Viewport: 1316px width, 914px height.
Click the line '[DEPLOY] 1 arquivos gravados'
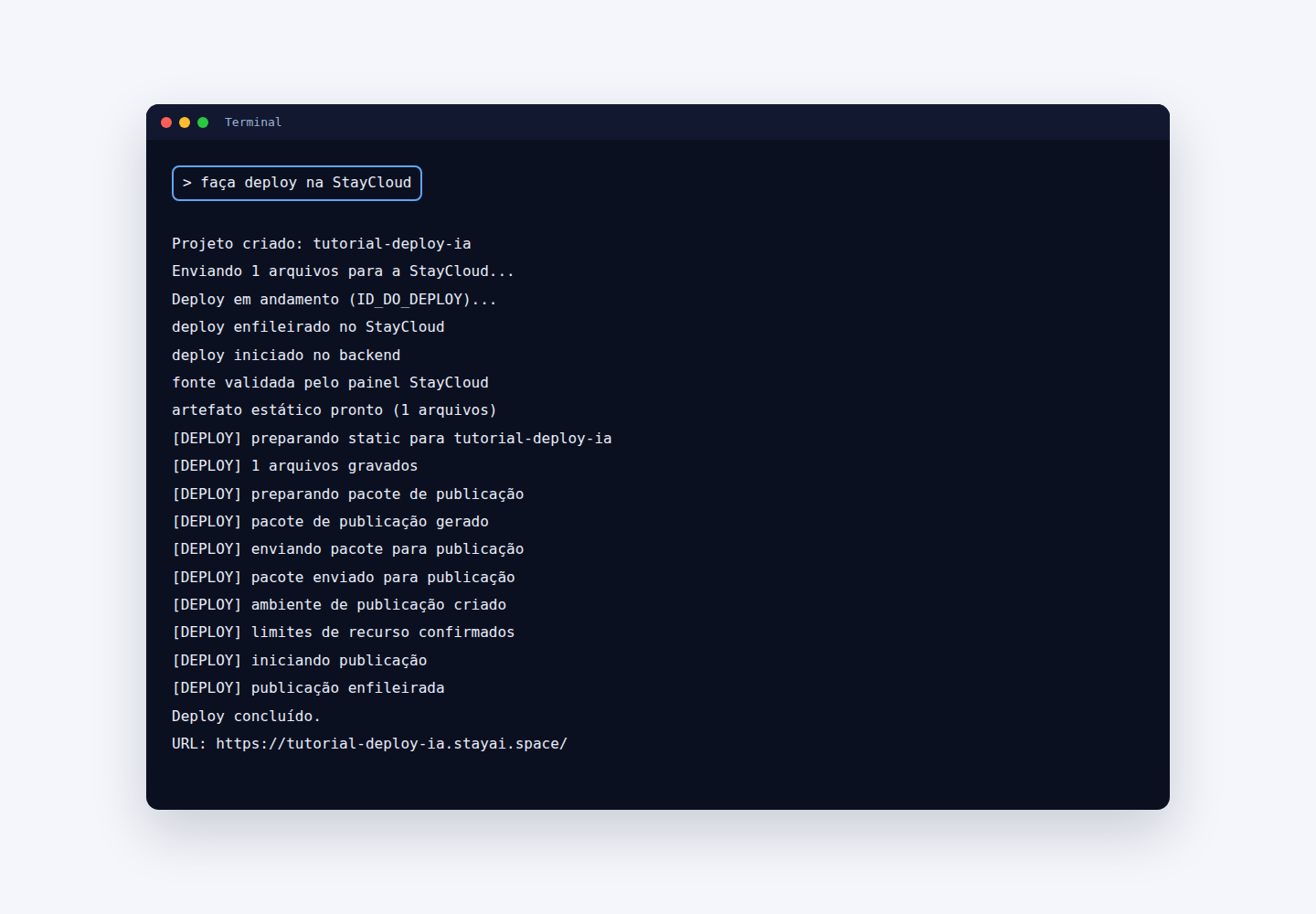point(295,466)
